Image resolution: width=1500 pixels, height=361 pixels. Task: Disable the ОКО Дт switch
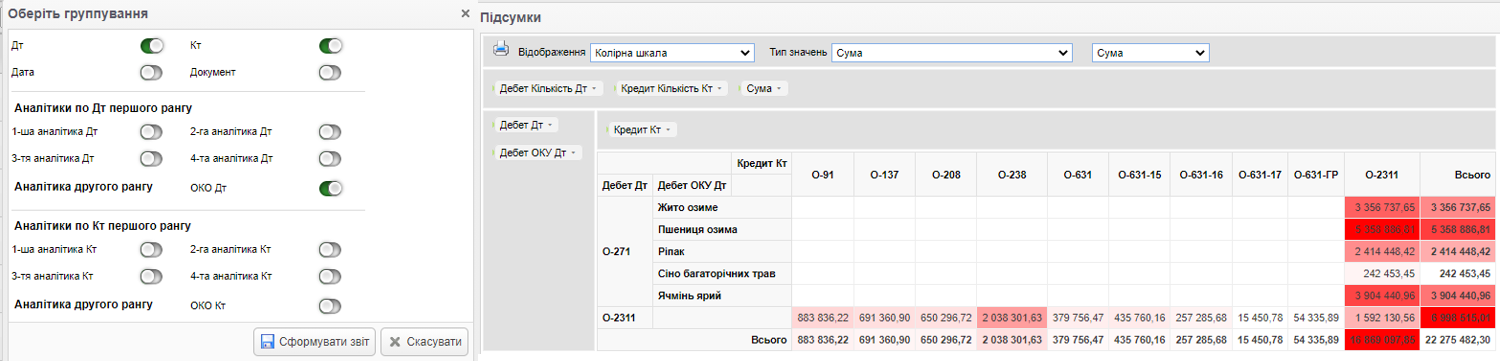[331, 188]
